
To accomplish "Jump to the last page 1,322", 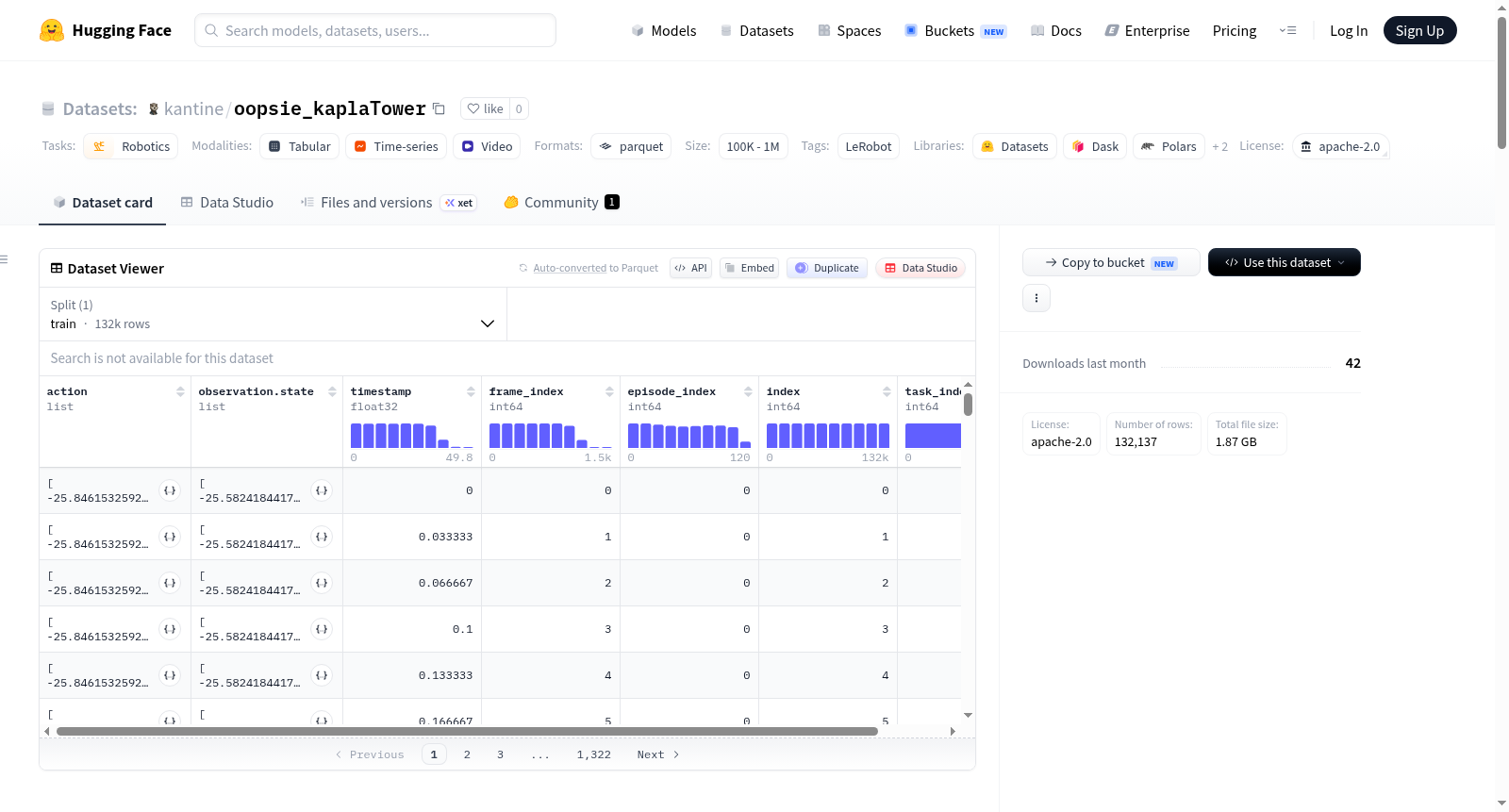I will [x=594, y=754].
